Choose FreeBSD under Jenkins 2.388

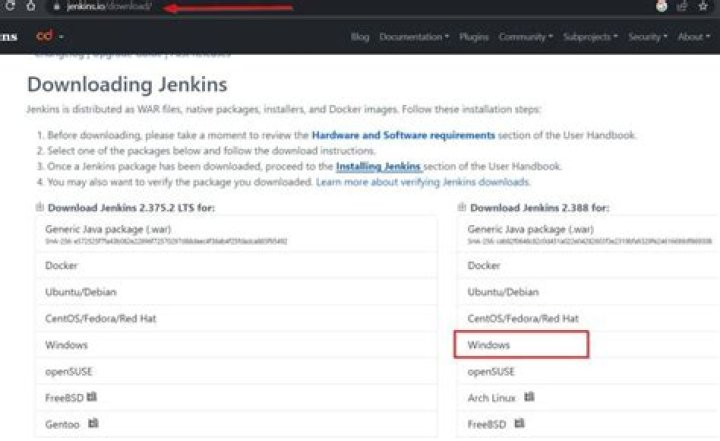pos(589,424)
